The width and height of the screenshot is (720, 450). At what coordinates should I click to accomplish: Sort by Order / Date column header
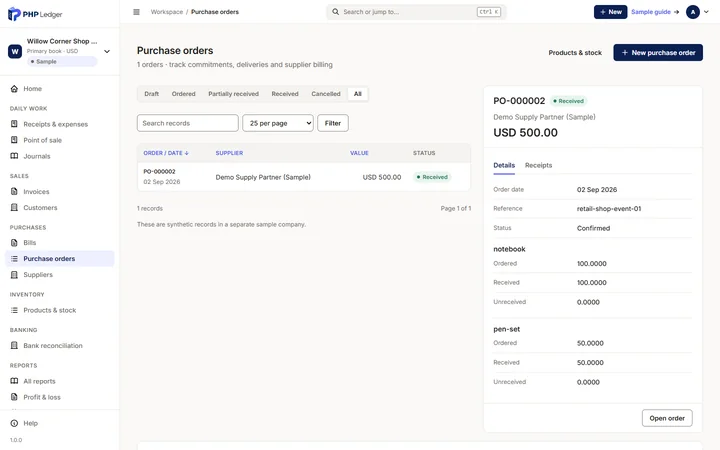166,153
